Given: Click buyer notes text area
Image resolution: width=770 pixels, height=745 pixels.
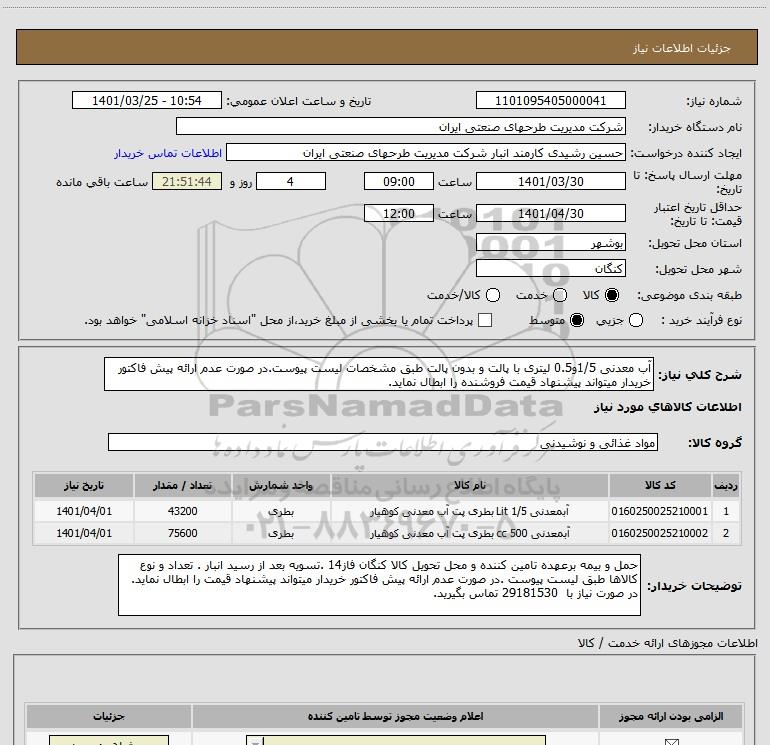Looking at the screenshot, I should click(379, 584).
